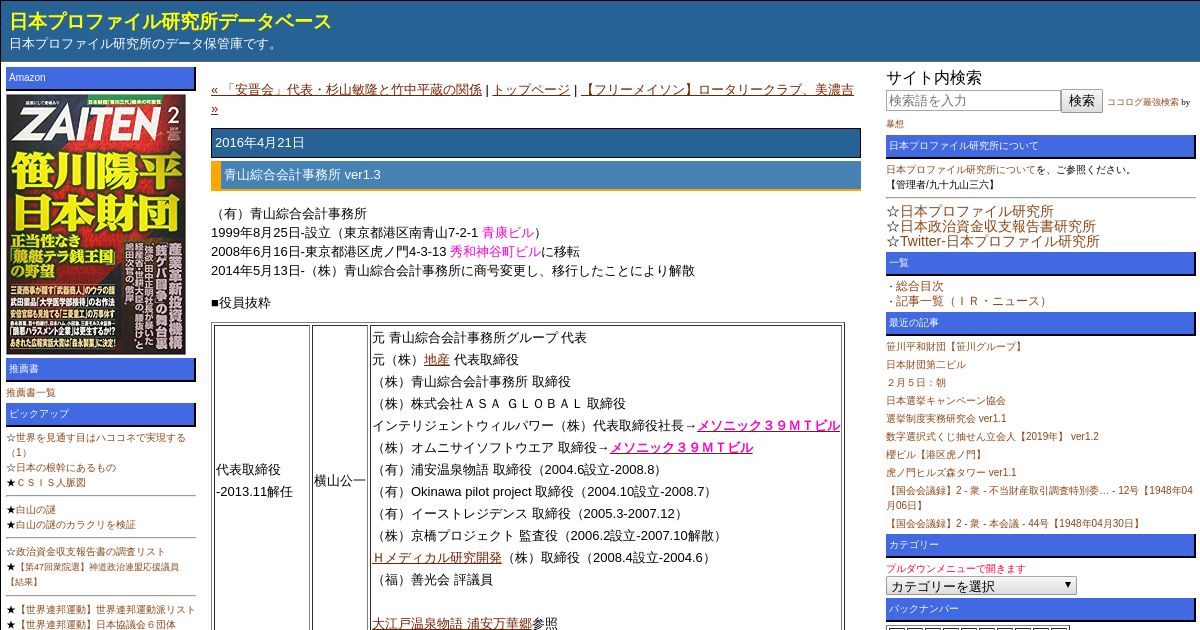The height and width of the screenshot is (630, 1200).
Task: Open the 地産 link in table
Action: pos(437,360)
